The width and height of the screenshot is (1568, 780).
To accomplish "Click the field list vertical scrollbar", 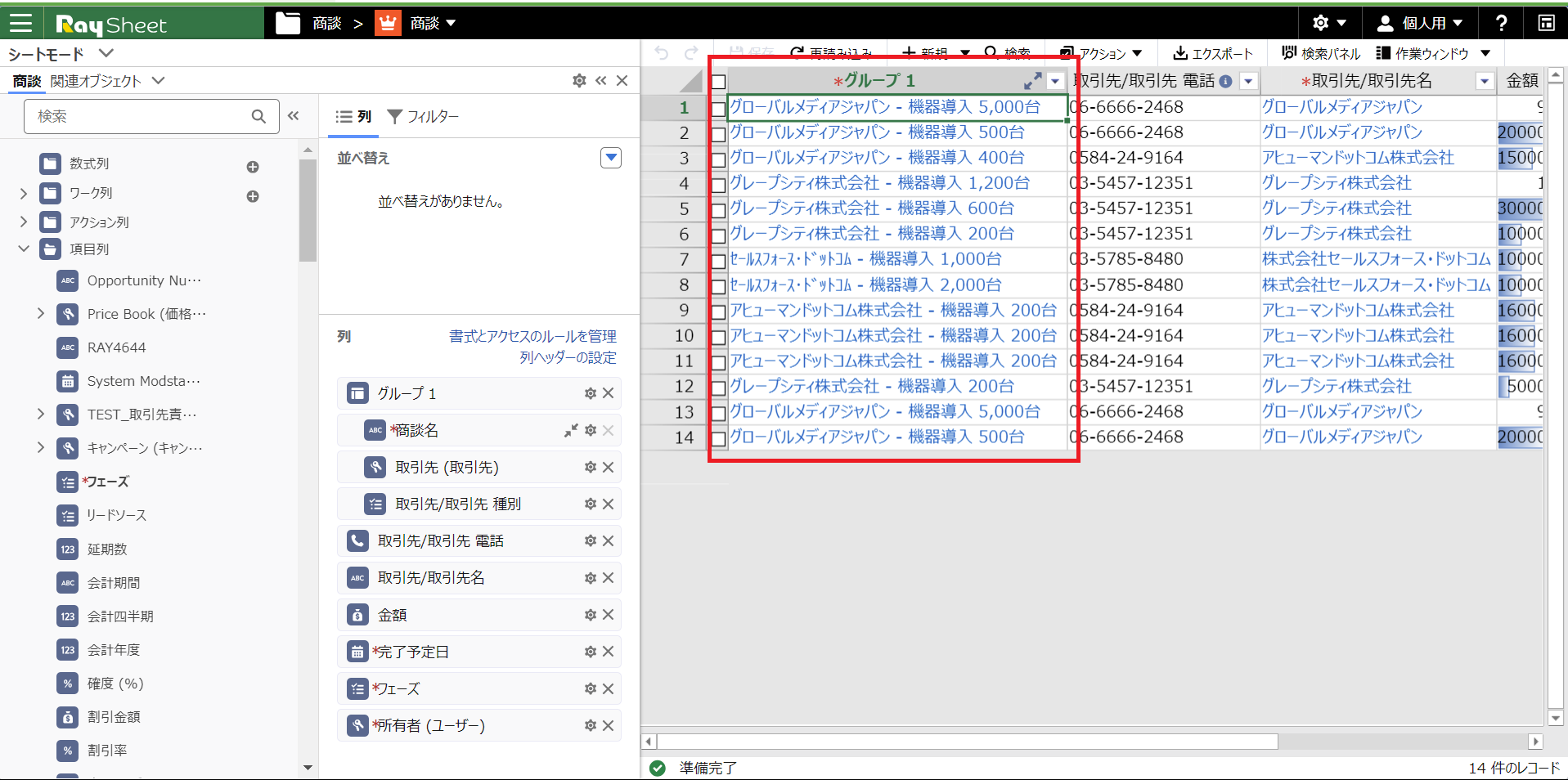I will [x=308, y=210].
